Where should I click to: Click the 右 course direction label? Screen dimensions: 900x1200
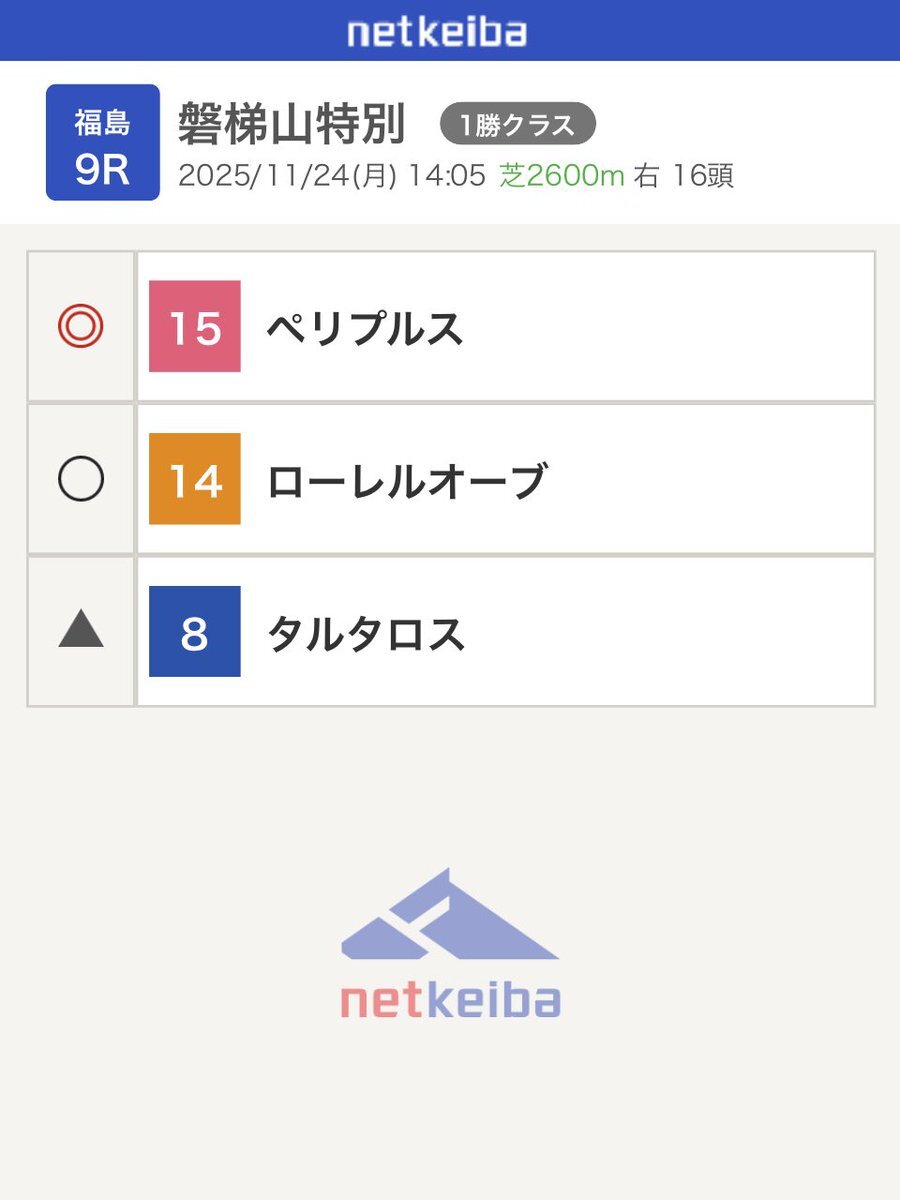[x=647, y=176]
